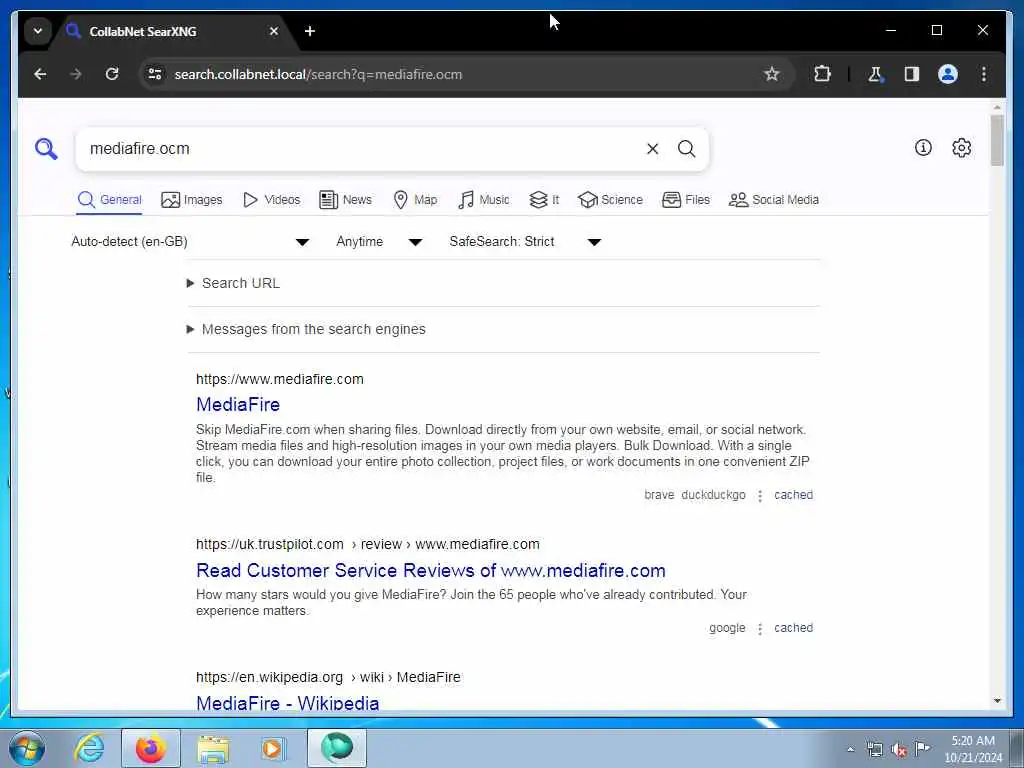Open the Action Center flag icon
Screen dimensions: 1024x768
coord(922,748)
